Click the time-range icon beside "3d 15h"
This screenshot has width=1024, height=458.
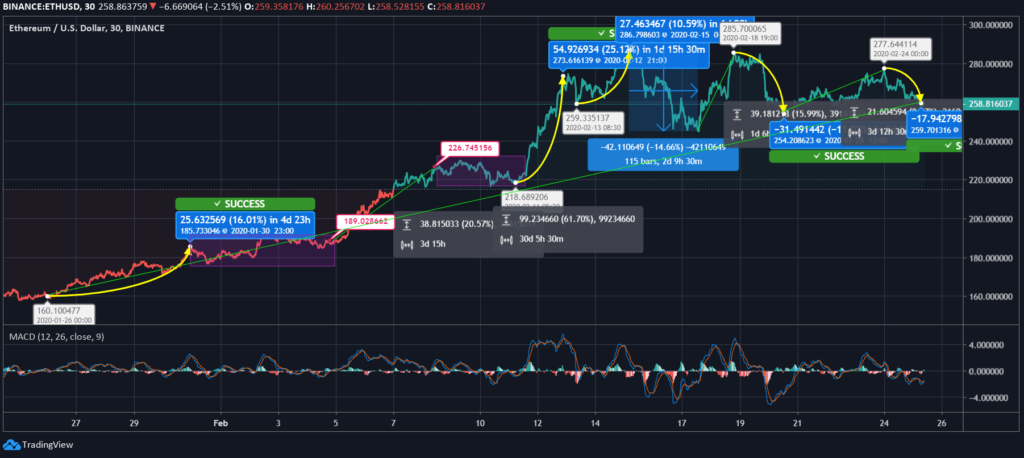point(406,245)
